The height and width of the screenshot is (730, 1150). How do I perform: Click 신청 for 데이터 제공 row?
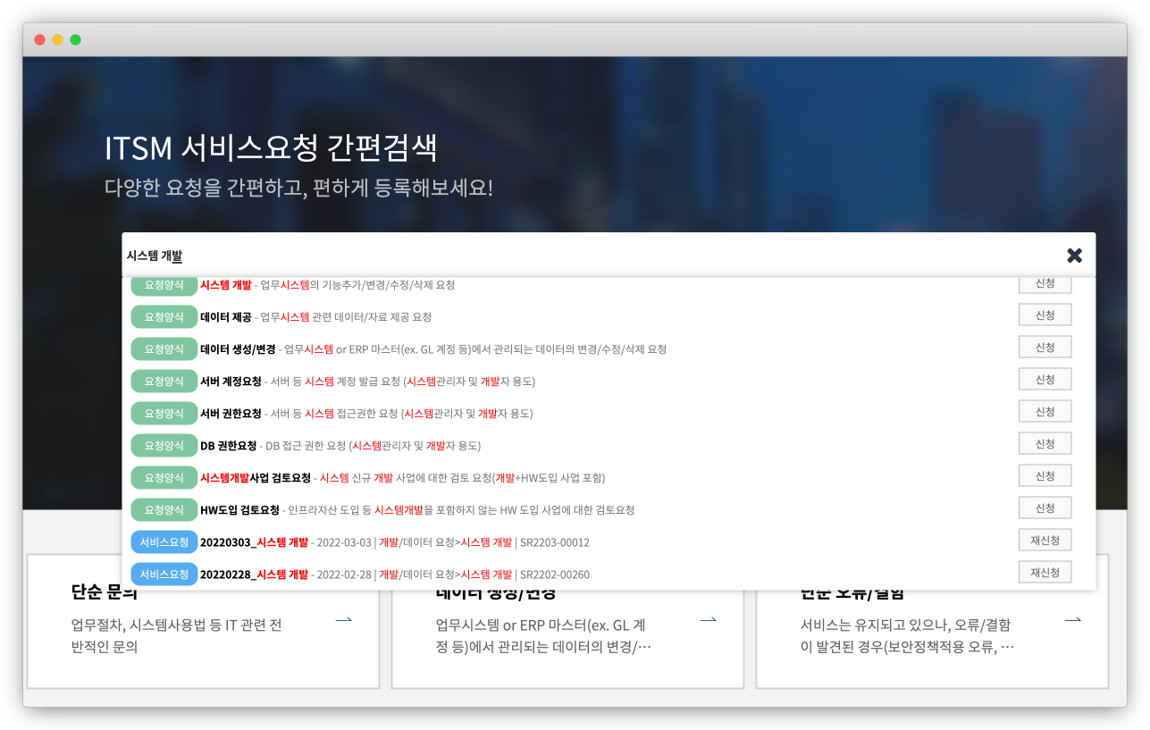(1044, 315)
